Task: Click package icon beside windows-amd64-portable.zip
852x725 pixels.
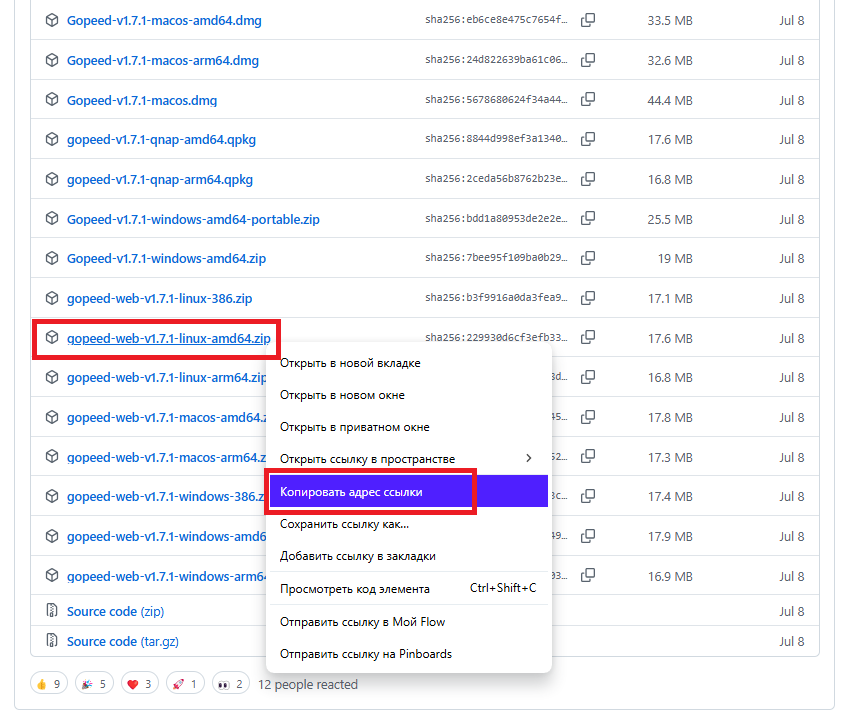Action: click(x=52, y=218)
